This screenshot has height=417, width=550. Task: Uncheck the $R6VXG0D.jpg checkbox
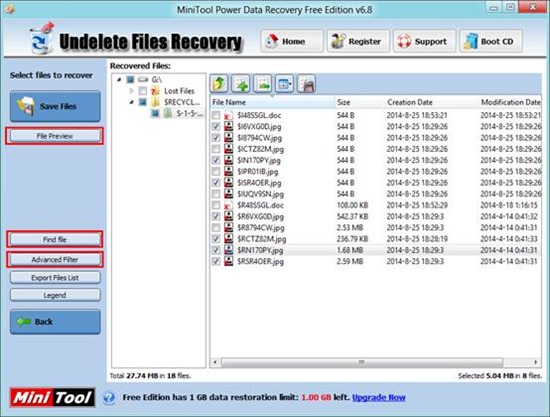[216, 216]
